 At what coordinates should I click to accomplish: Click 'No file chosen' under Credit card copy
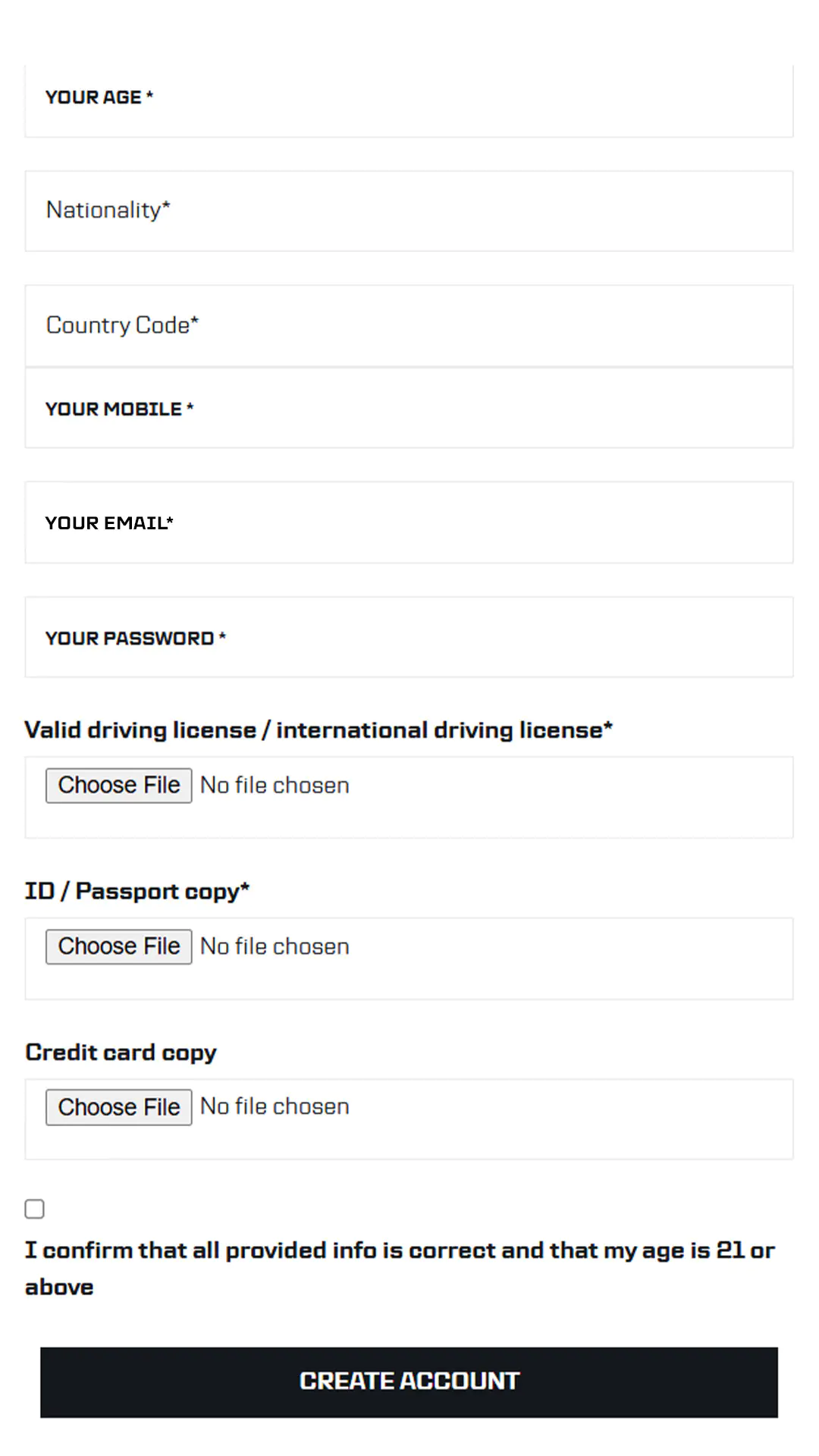coord(275,1107)
